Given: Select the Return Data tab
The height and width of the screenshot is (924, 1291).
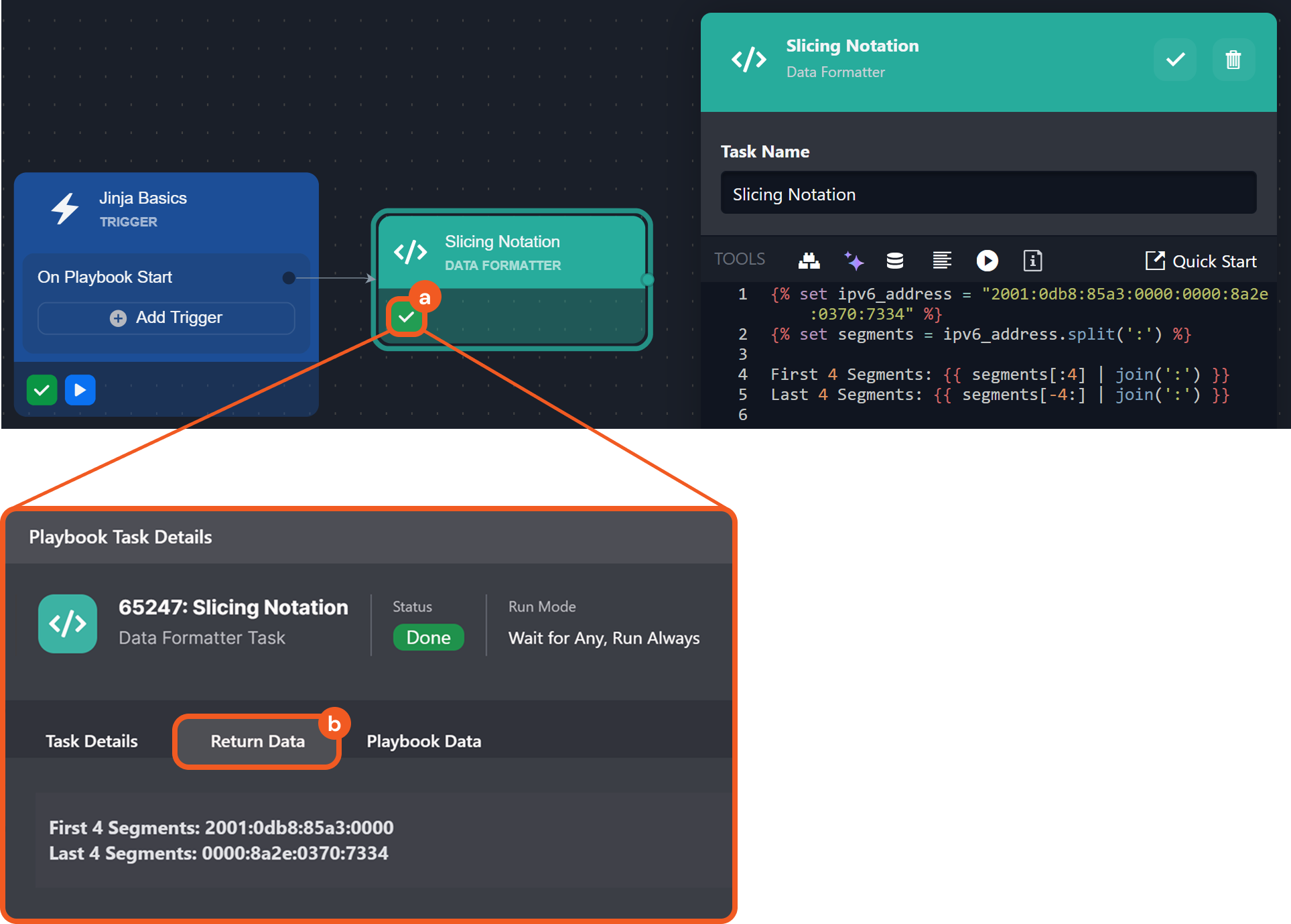Looking at the screenshot, I should point(257,741).
